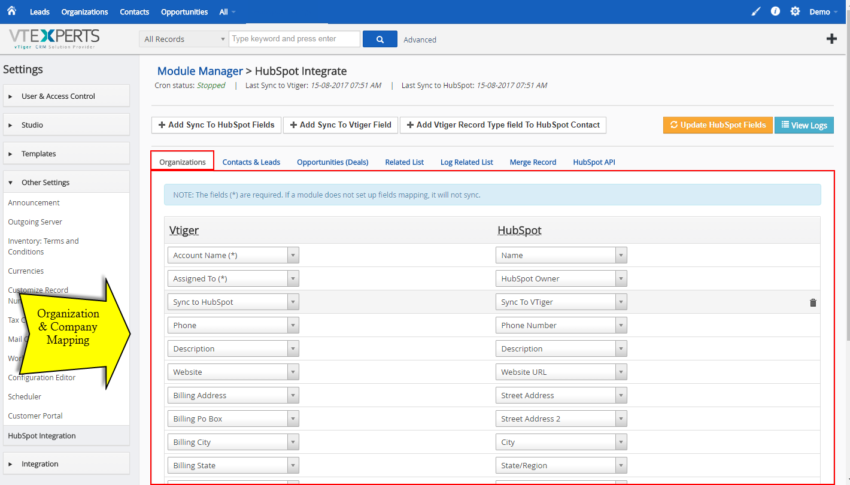Open the State/Region dropdown
The width and height of the screenshot is (850, 485).
coord(561,465)
